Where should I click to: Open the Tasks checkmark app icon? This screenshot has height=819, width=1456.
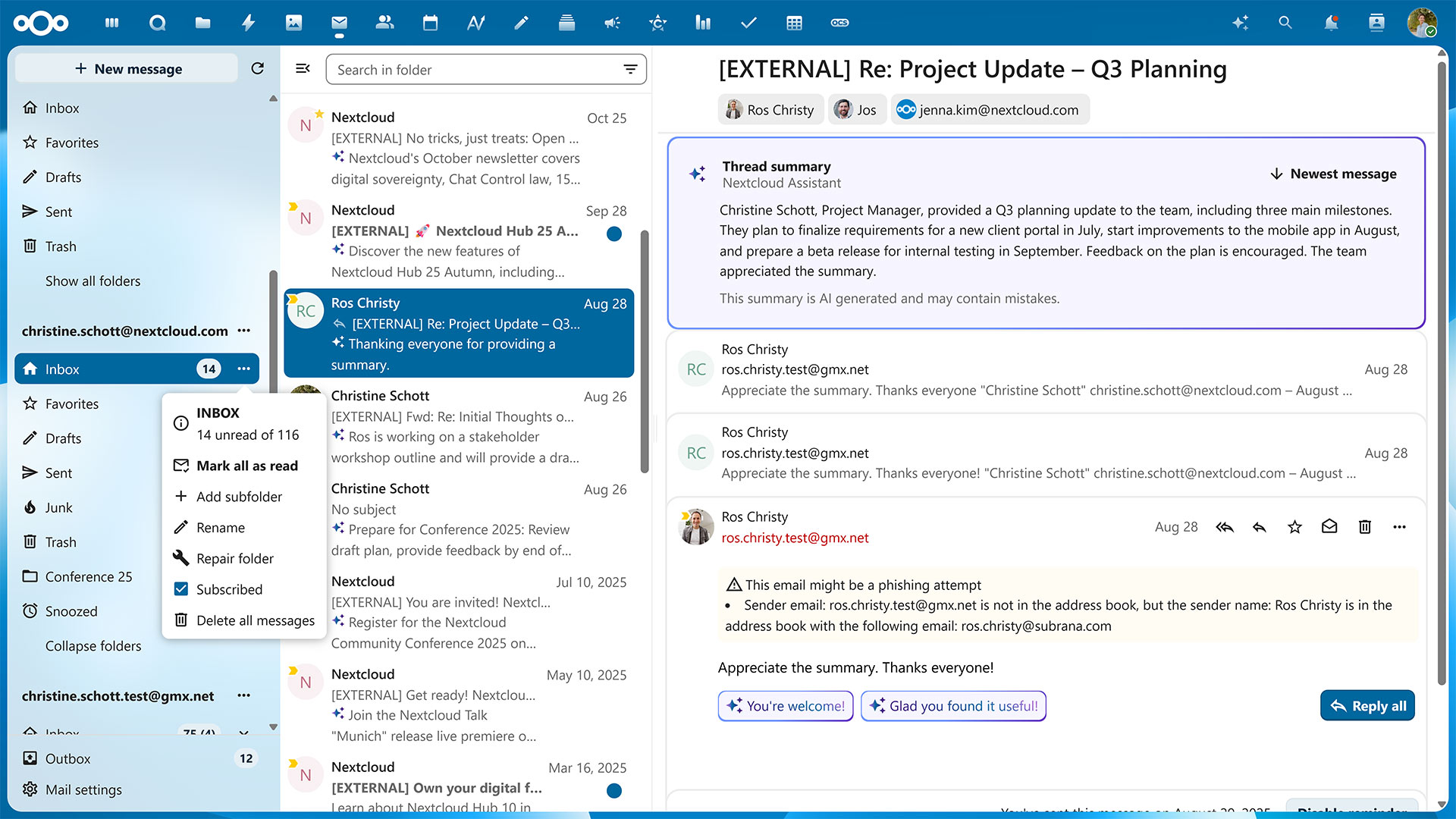click(x=748, y=23)
